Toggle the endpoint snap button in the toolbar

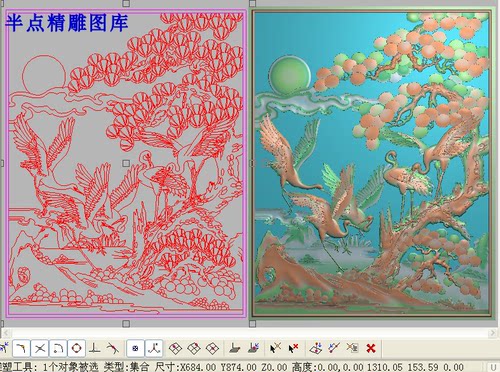click(x=21, y=349)
